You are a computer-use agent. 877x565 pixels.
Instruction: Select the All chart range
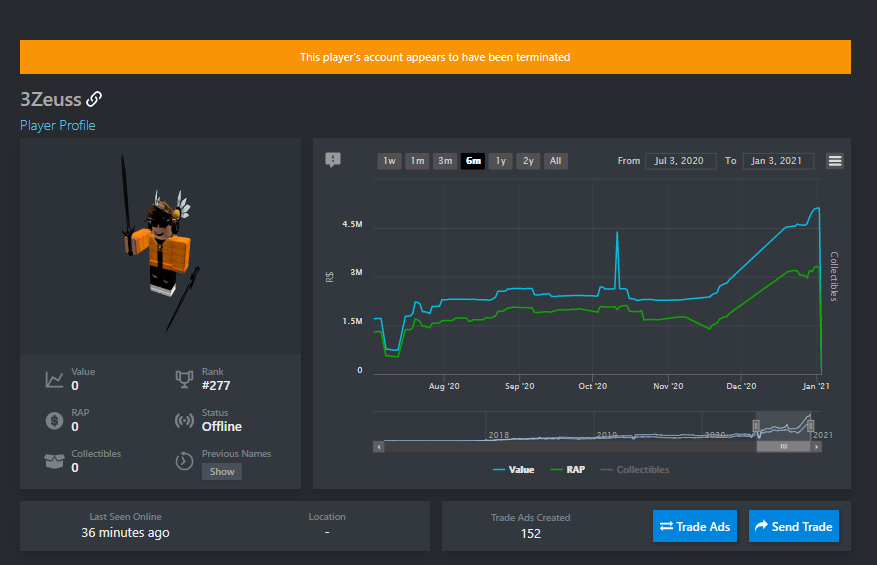point(555,161)
